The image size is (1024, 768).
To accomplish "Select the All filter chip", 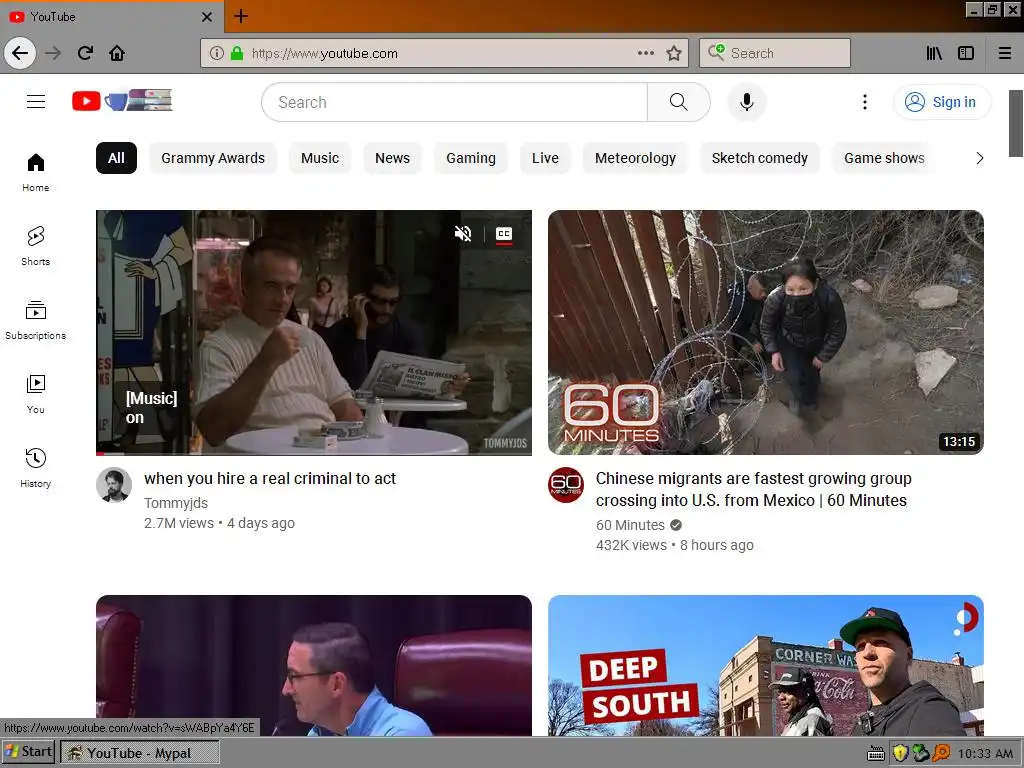I will point(116,158).
